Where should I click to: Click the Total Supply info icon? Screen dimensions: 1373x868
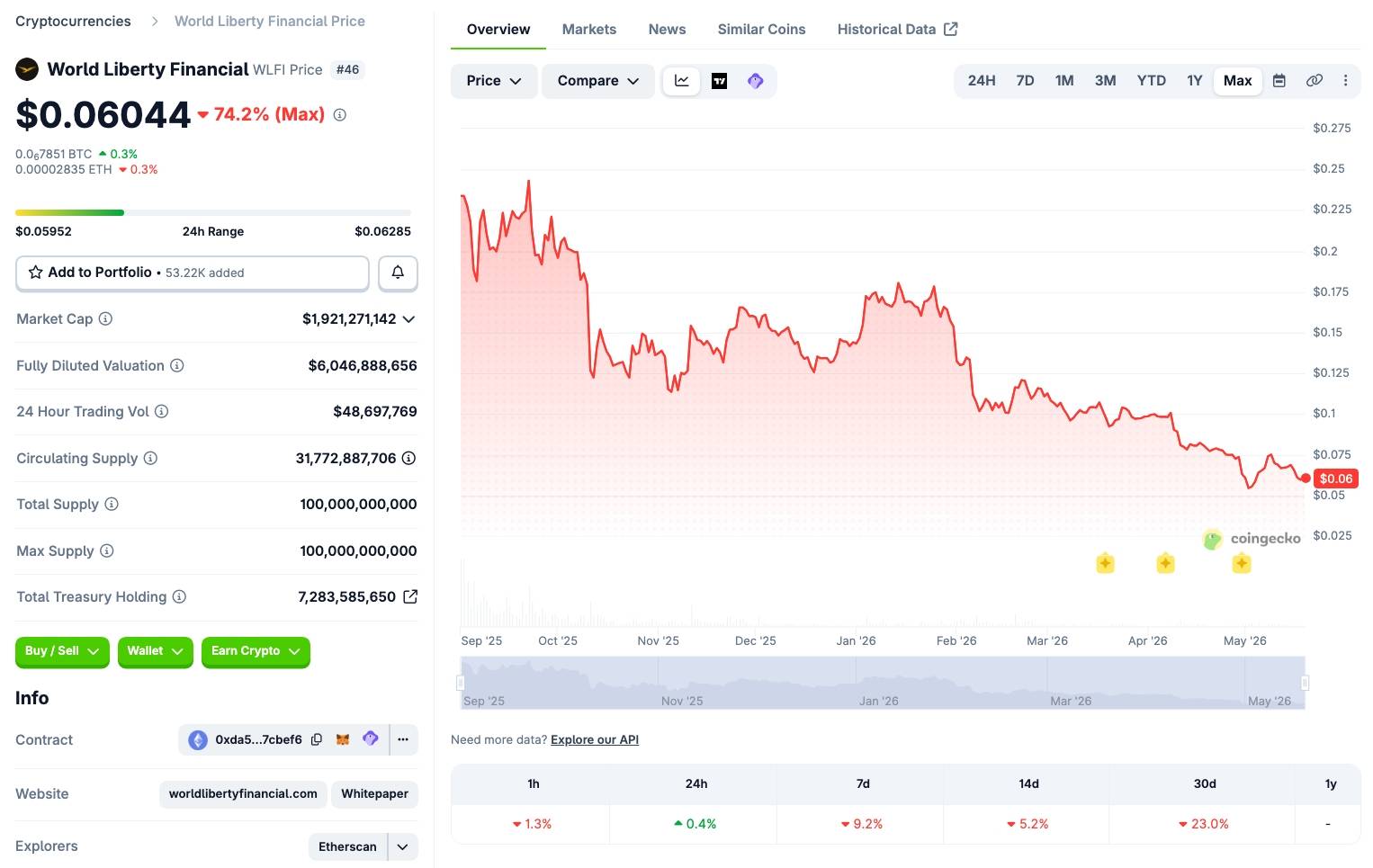[112, 504]
